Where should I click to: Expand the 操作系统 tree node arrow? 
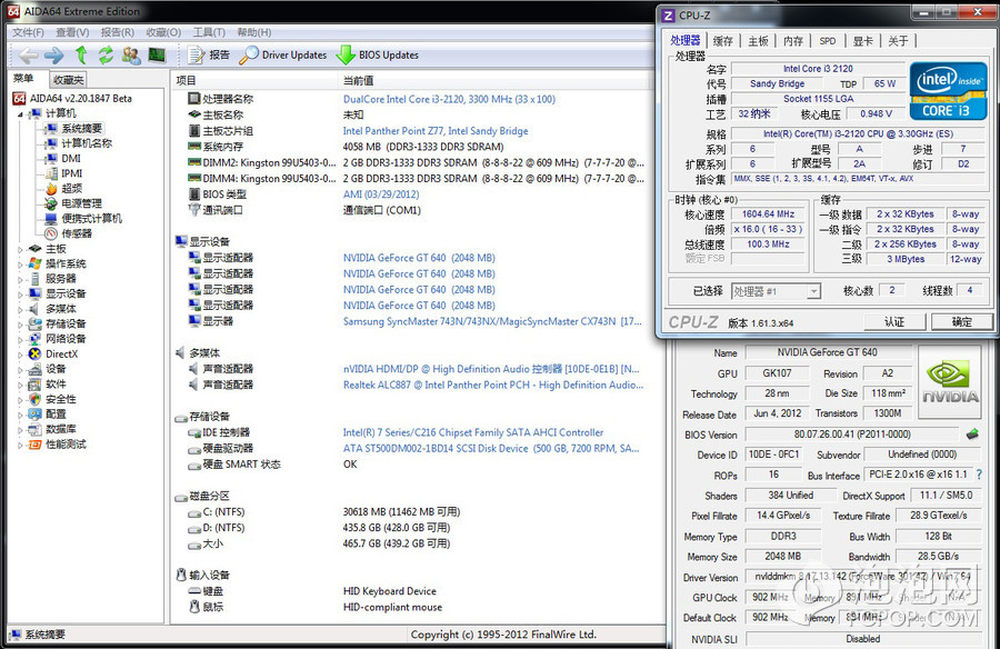pos(20,264)
